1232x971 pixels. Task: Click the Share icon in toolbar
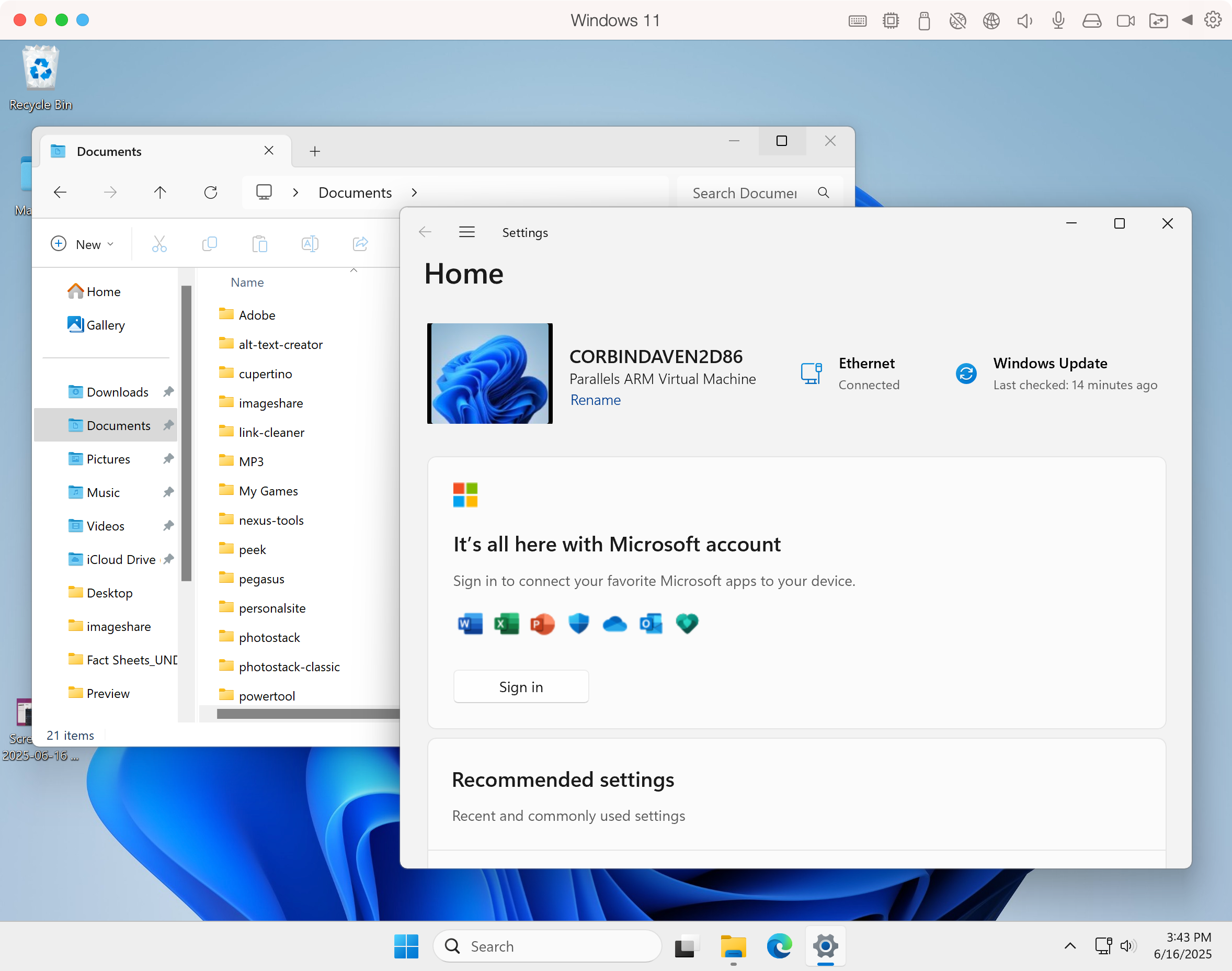point(360,244)
